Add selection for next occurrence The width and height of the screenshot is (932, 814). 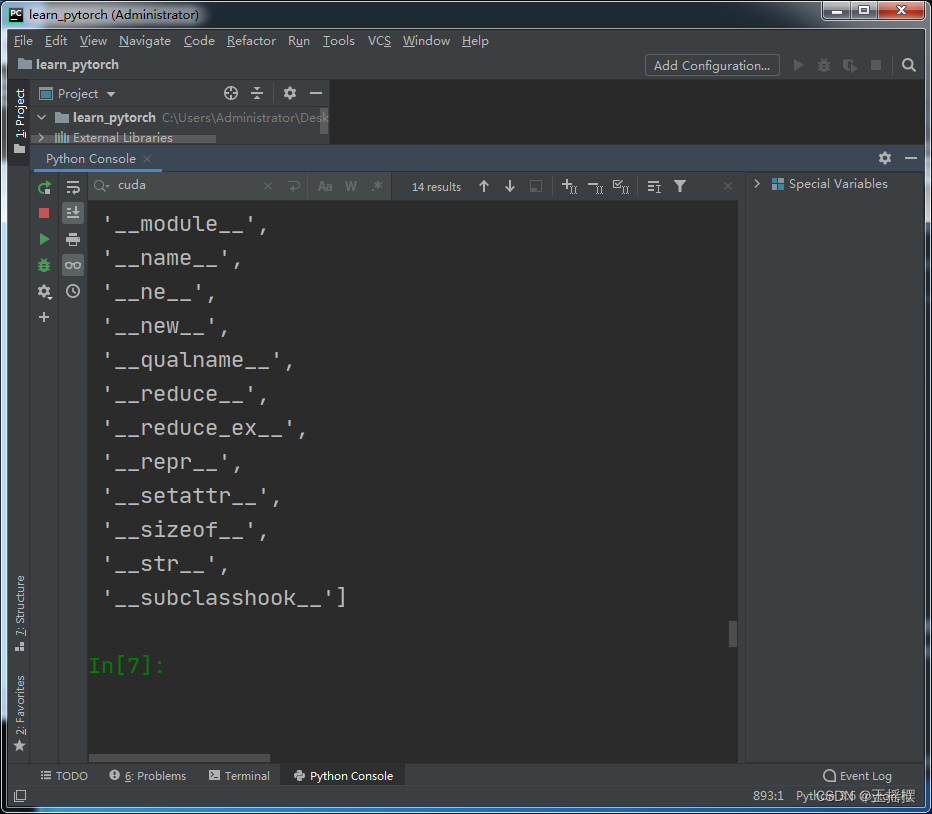(x=569, y=186)
